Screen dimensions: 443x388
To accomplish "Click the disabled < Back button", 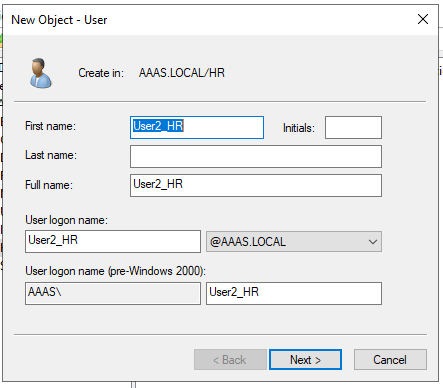I will 230,360.
